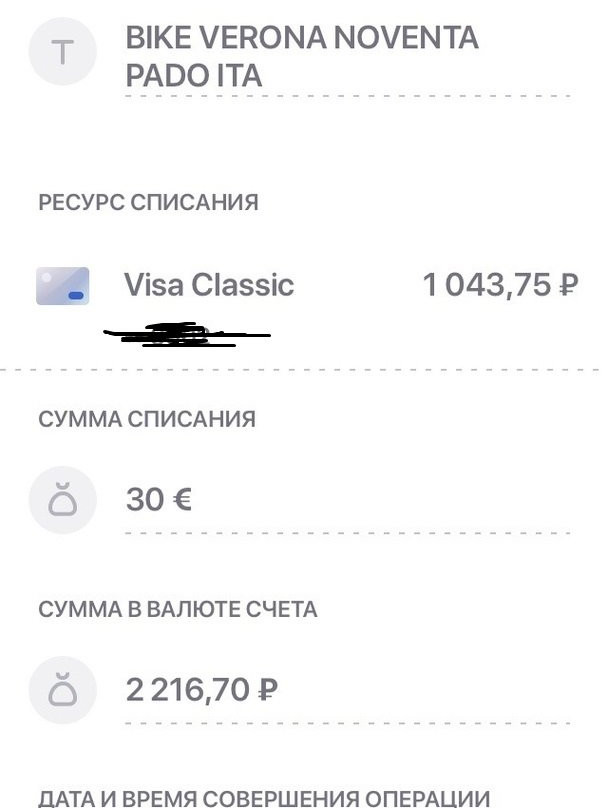Image resolution: width=608 pixels, height=808 pixels.
Task: Tap the "СУММА В ВАЛЮТЕ СЧЕТА" heading
Action: click(x=178, y=609)
